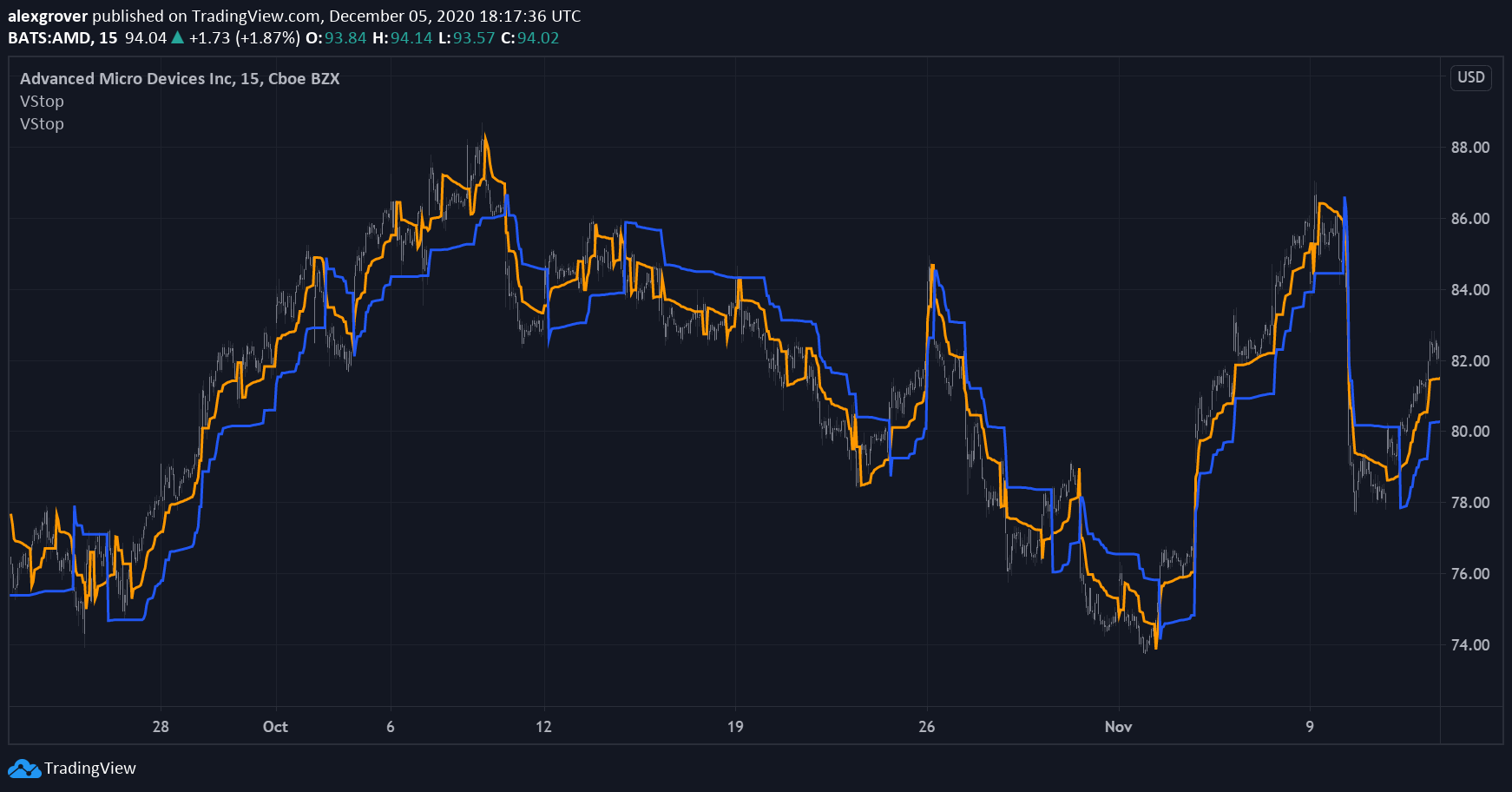Click the 80.00 price axis label

pos(1470,432)
